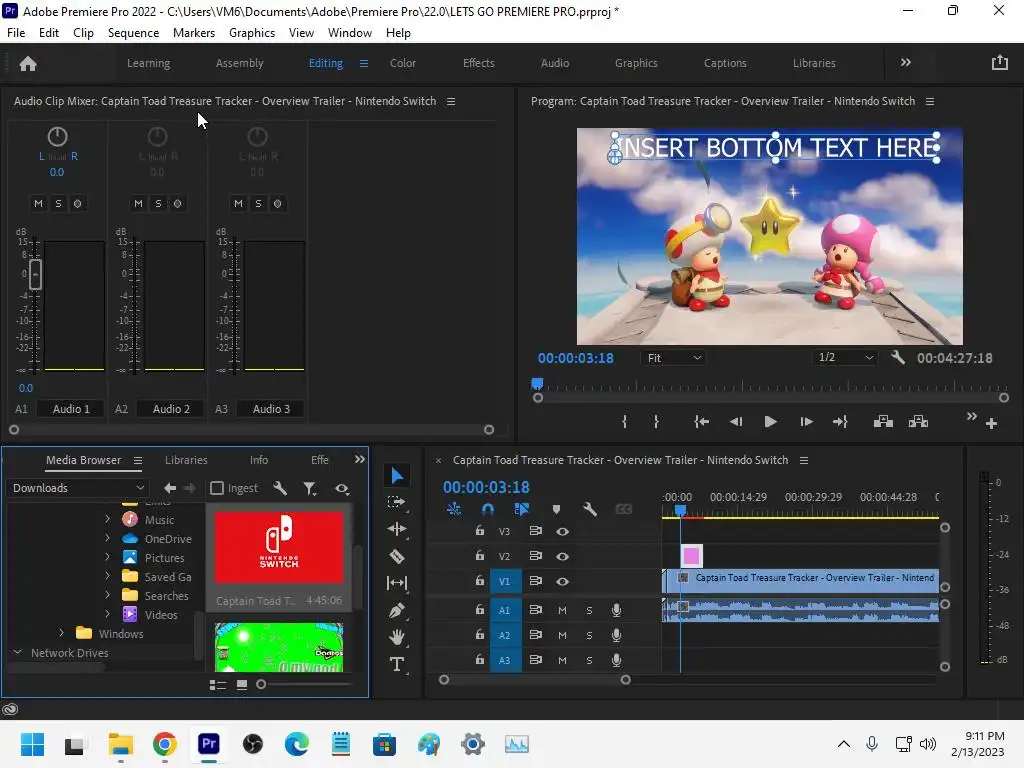
Task: Mute audio track A1 in timeline
Action: coord(562,610)
